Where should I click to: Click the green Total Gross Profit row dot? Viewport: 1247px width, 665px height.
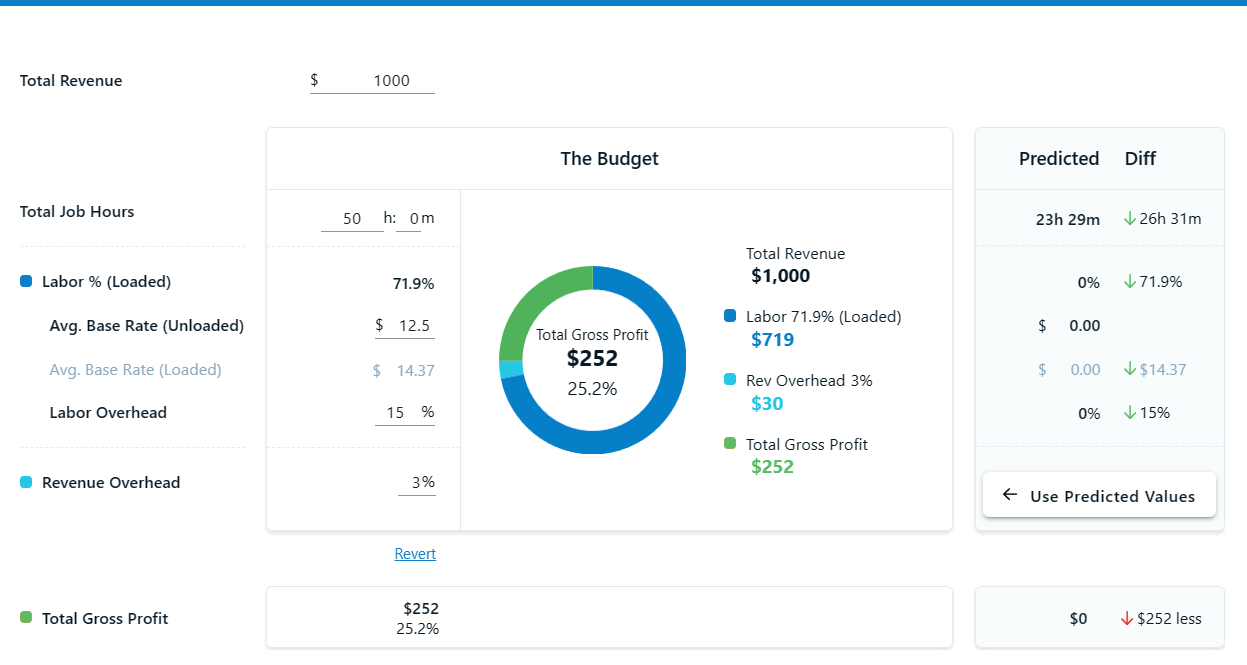tap(26, 618)
